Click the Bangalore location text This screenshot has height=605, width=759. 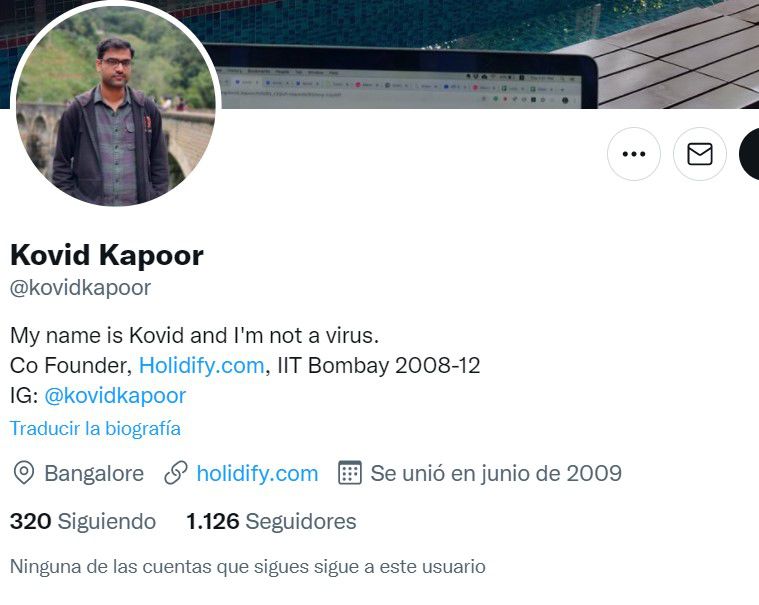(94, 473)
